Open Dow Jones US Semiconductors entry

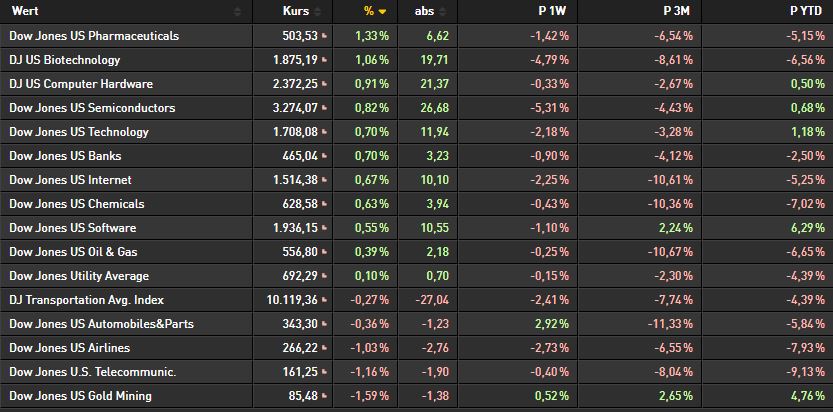tap(92, 108)
